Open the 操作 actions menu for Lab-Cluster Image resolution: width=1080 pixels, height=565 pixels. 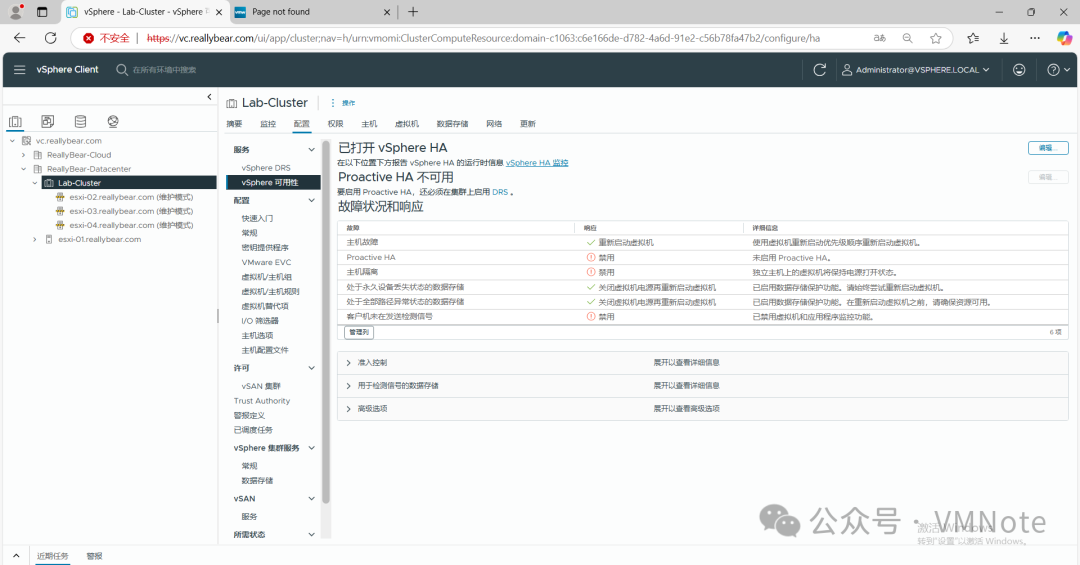pyautogui.click(x=343, y=103)
